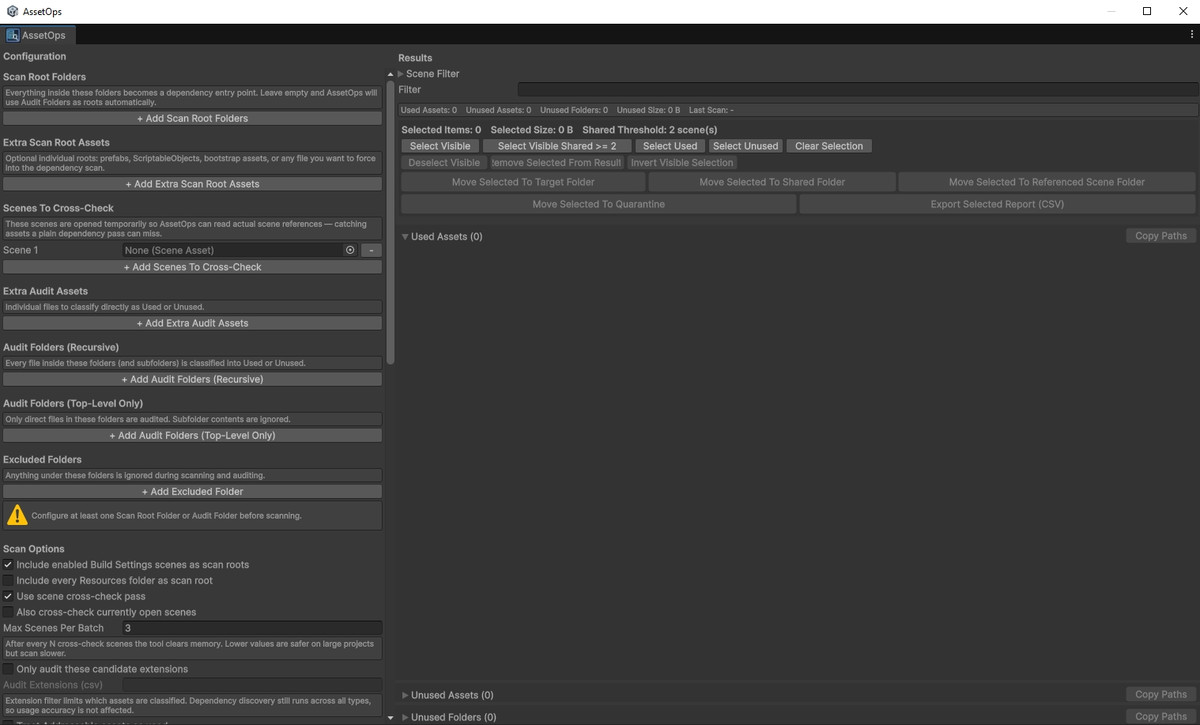Viewport: 1200px width, 725px height.
Task: Click + Add Excluded Folder
Action: coord(192,491)
